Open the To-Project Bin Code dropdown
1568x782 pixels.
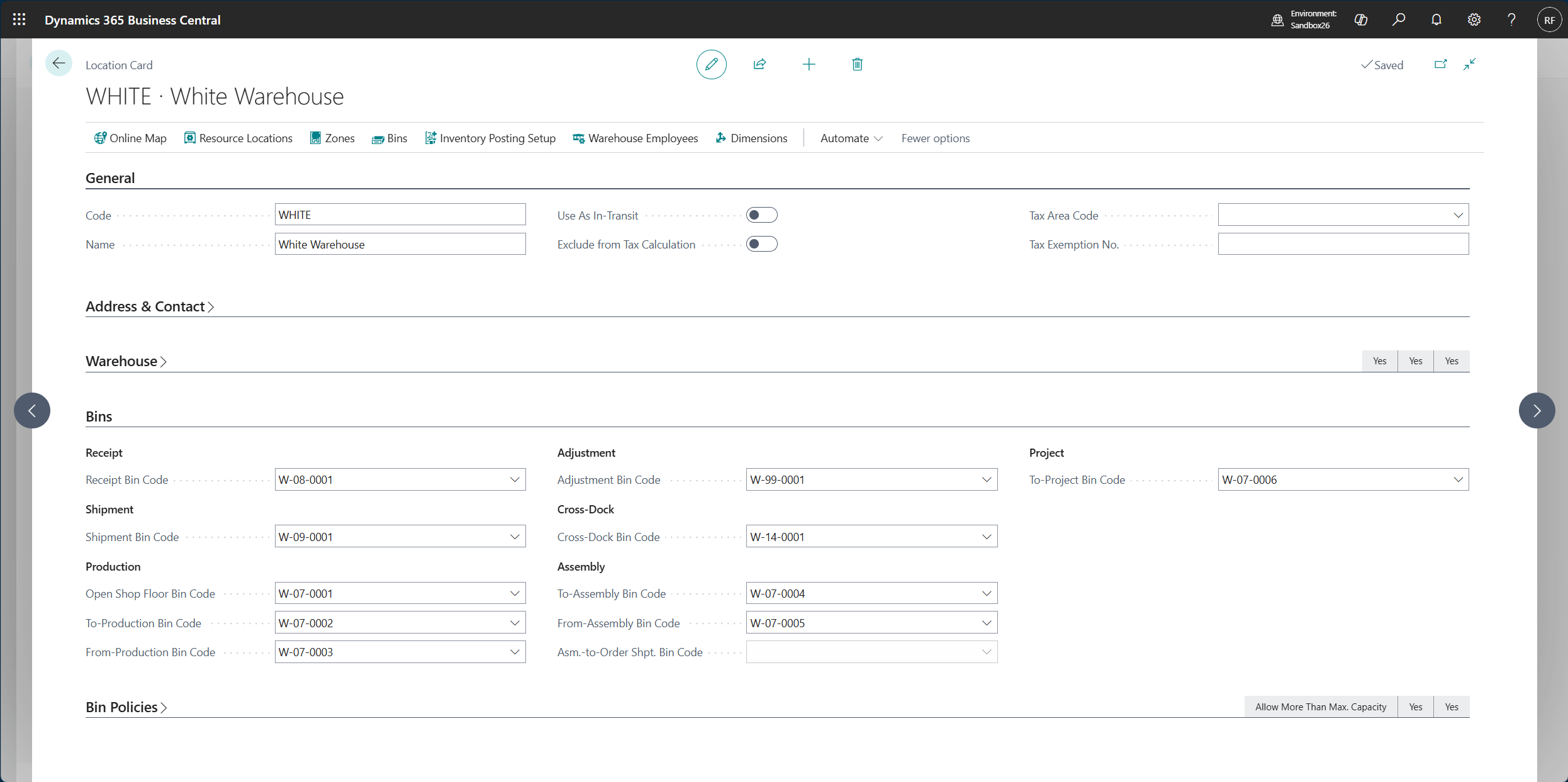pos(1458,479)
